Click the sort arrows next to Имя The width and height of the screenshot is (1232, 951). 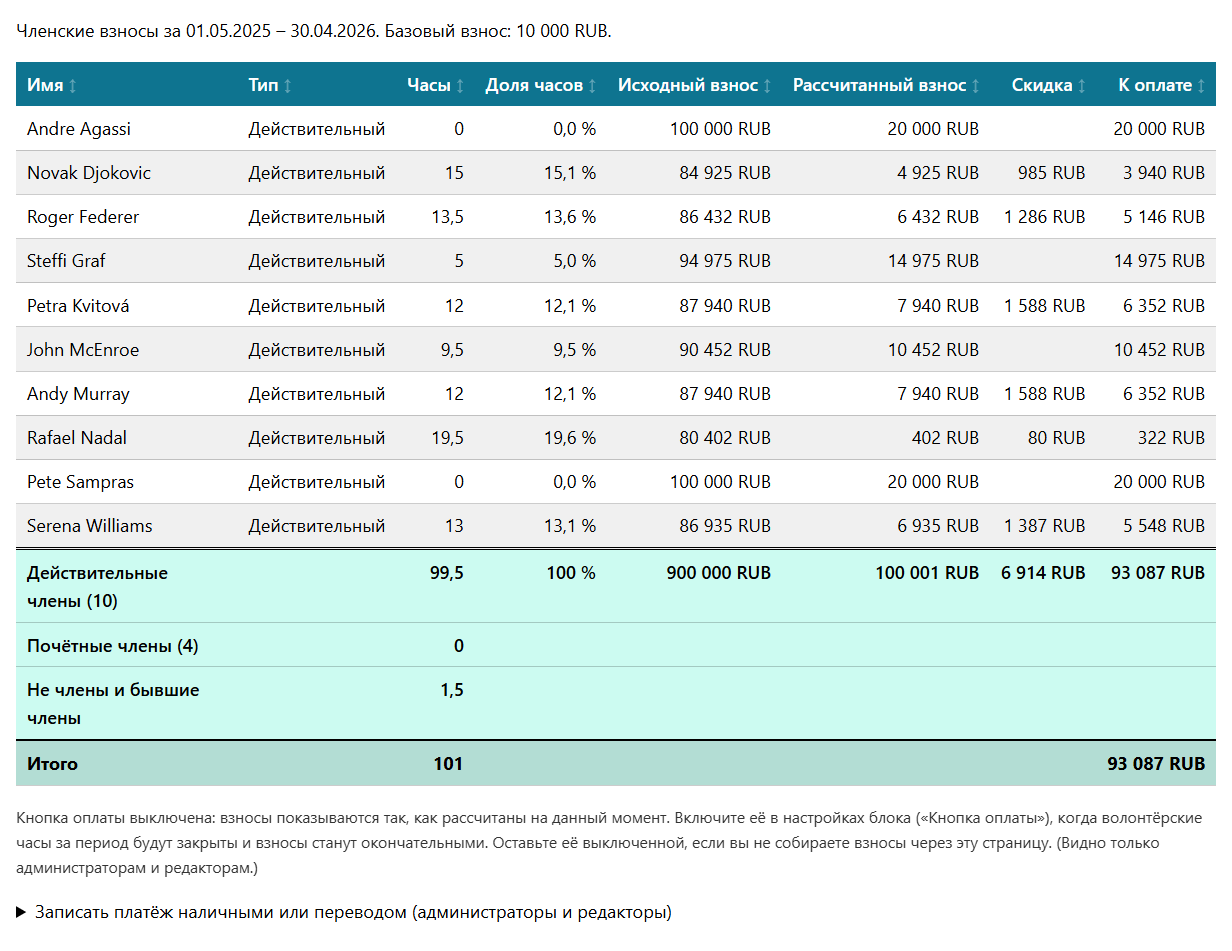tap(72, 86)
